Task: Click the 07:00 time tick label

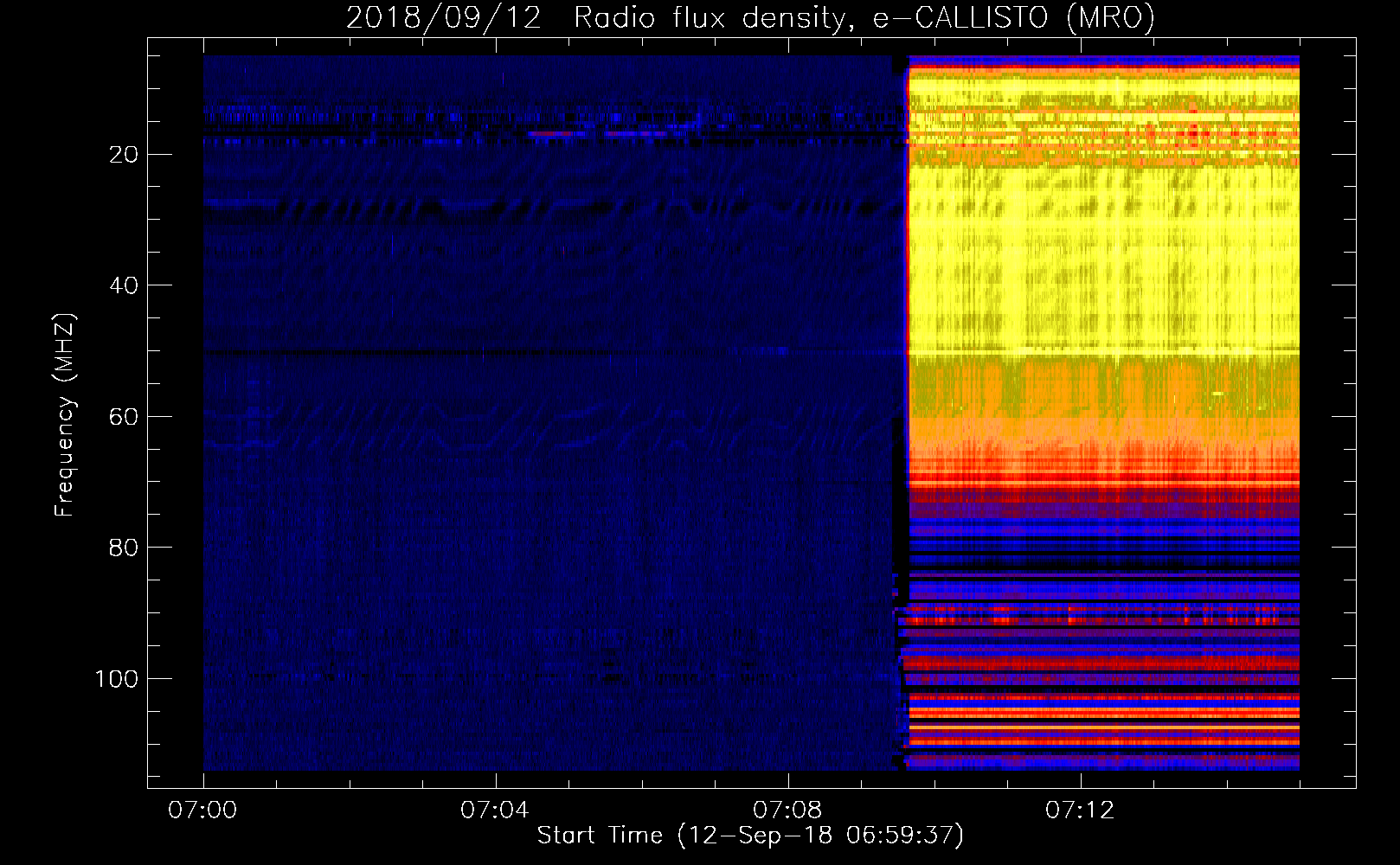Action: tap(203, 811)
